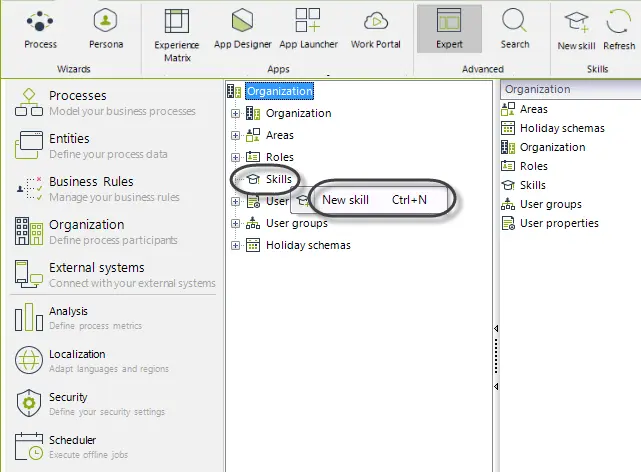
Task: Open the Analysis module
Action: (78, 318)
